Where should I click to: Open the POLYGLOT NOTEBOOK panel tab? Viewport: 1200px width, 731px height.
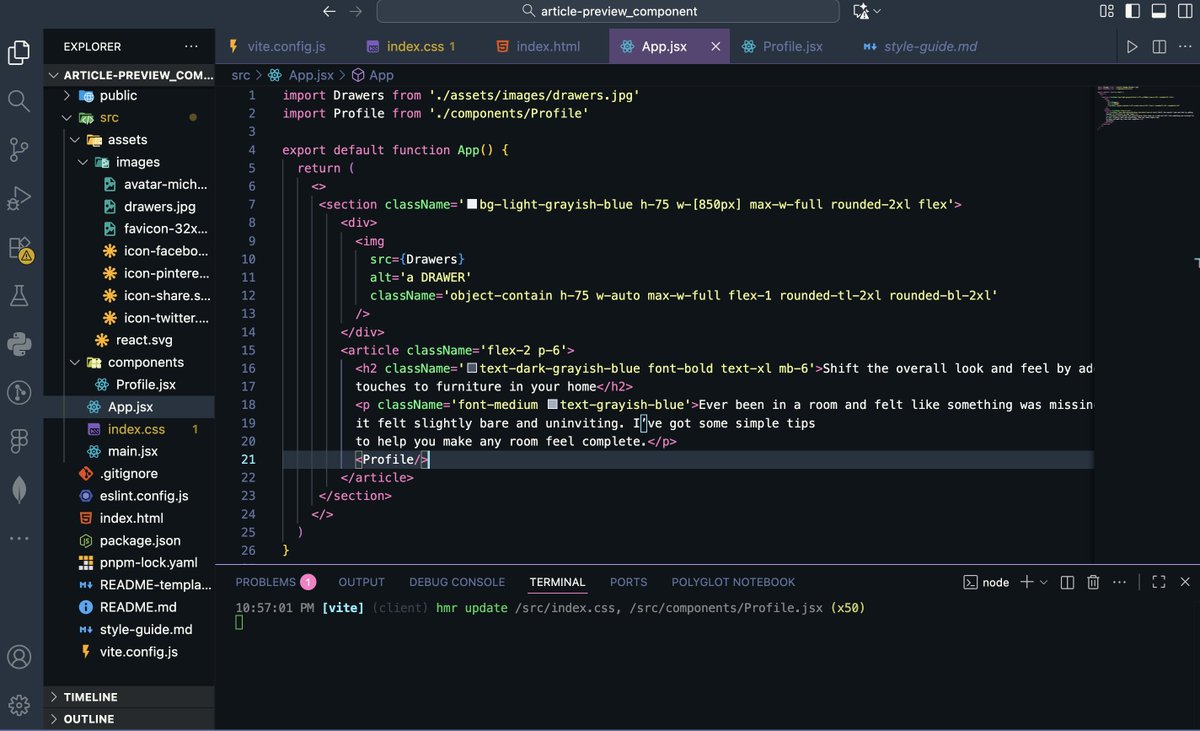[x=733, y=582]
